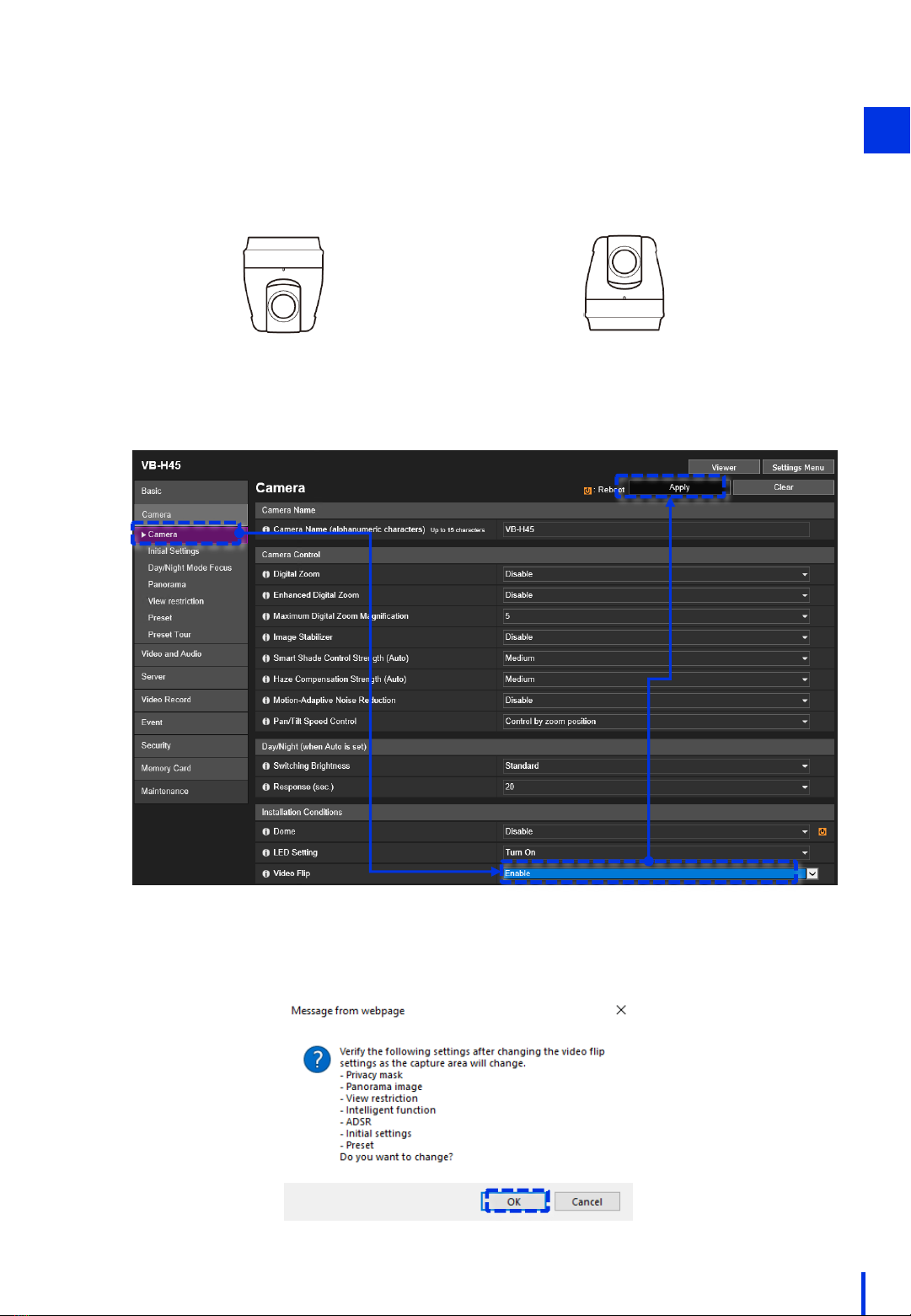Click info icon next to Digital Zoom

266,574
